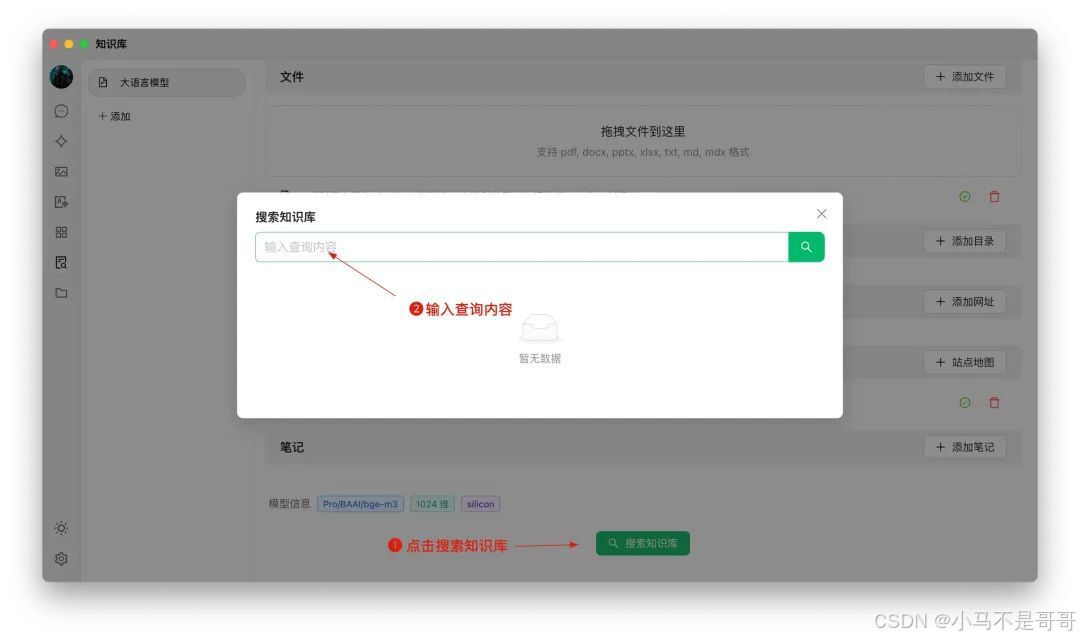Click the 添加笔记 button

(964, 447)
